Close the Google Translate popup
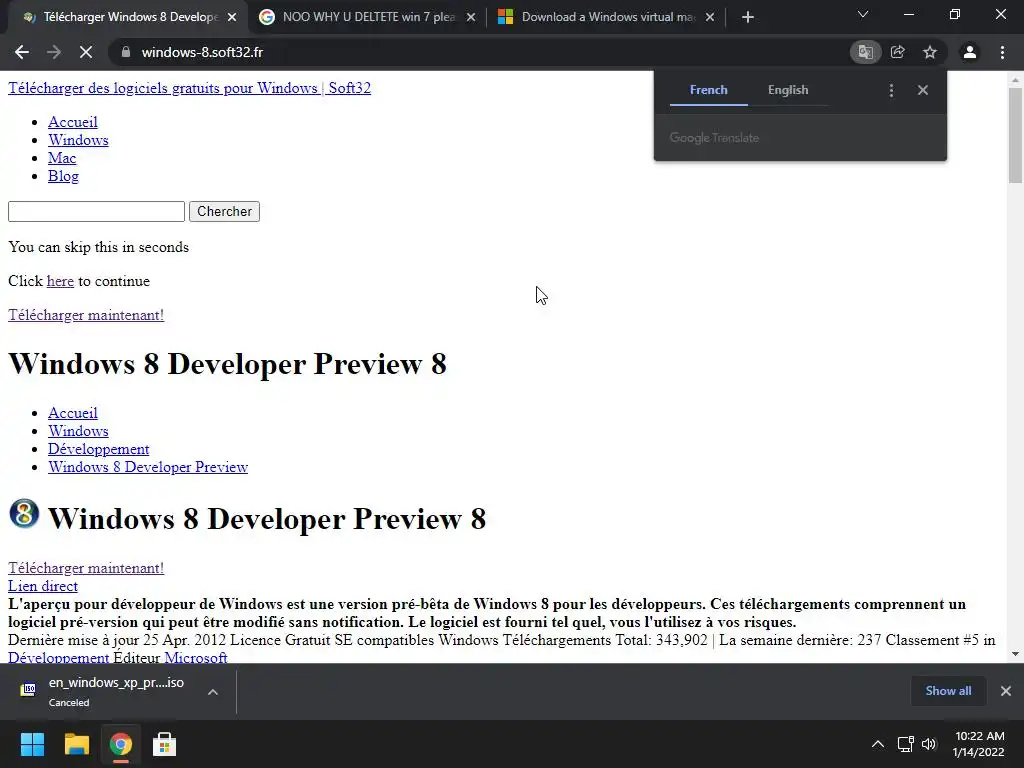This screenshot has height=768, width=1024. 923,90
